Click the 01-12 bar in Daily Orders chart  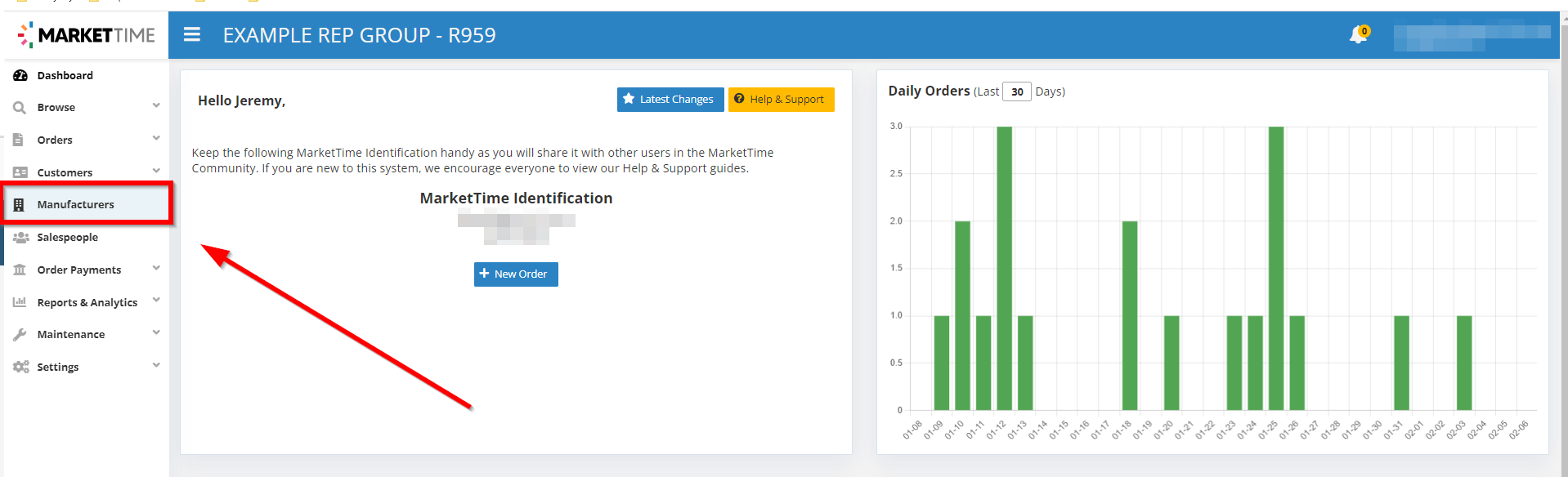tap(1005, 268)
